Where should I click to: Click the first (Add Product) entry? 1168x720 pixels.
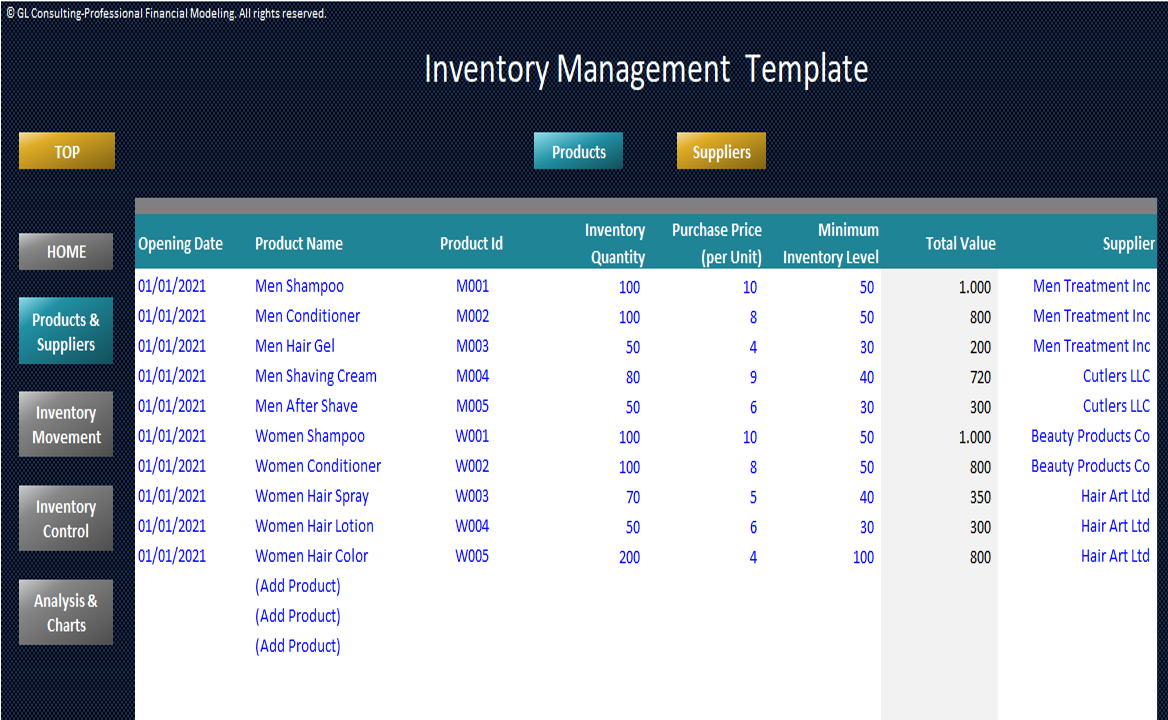(297, 586)
